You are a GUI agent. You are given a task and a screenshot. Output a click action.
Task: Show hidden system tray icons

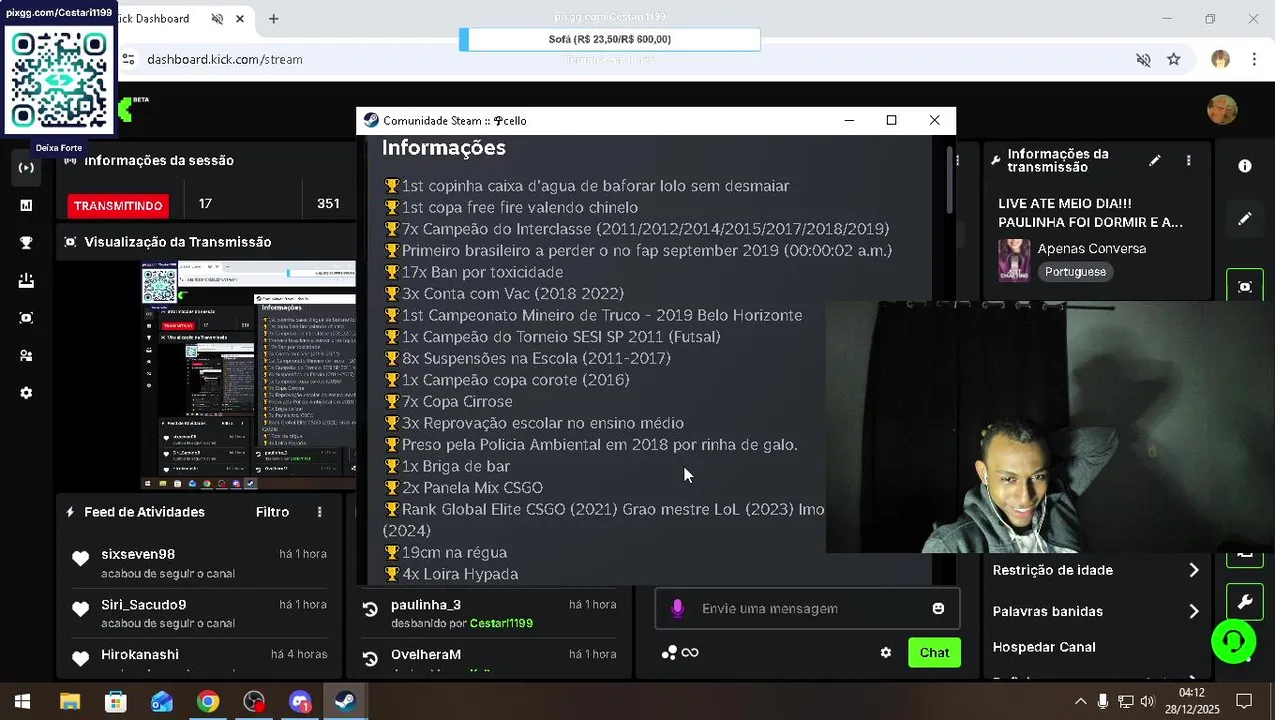pos(1080,701)
